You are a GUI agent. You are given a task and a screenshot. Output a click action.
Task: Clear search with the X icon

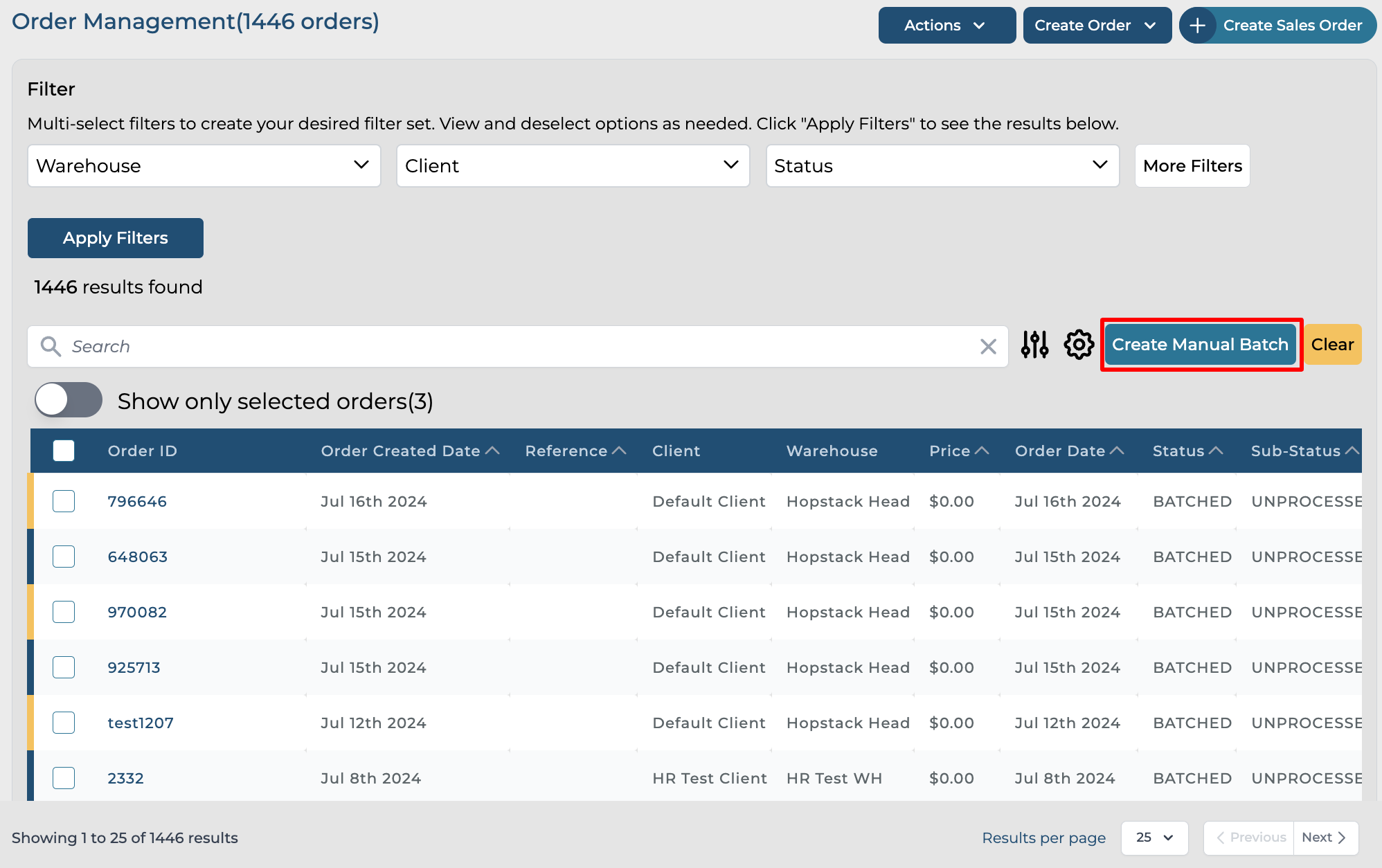988,346
